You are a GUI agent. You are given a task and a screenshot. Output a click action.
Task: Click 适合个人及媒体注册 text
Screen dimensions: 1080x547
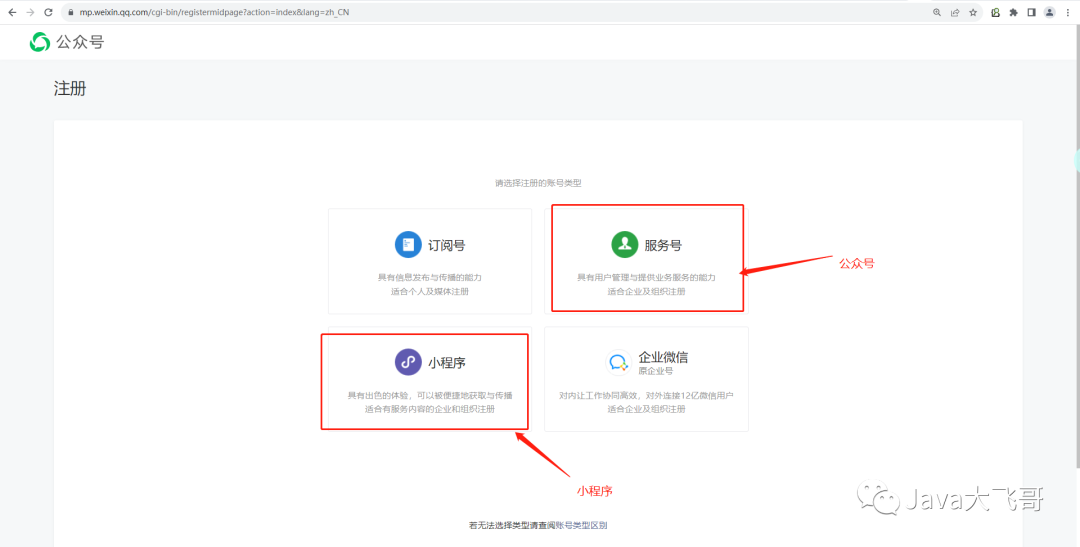[430, 291]
